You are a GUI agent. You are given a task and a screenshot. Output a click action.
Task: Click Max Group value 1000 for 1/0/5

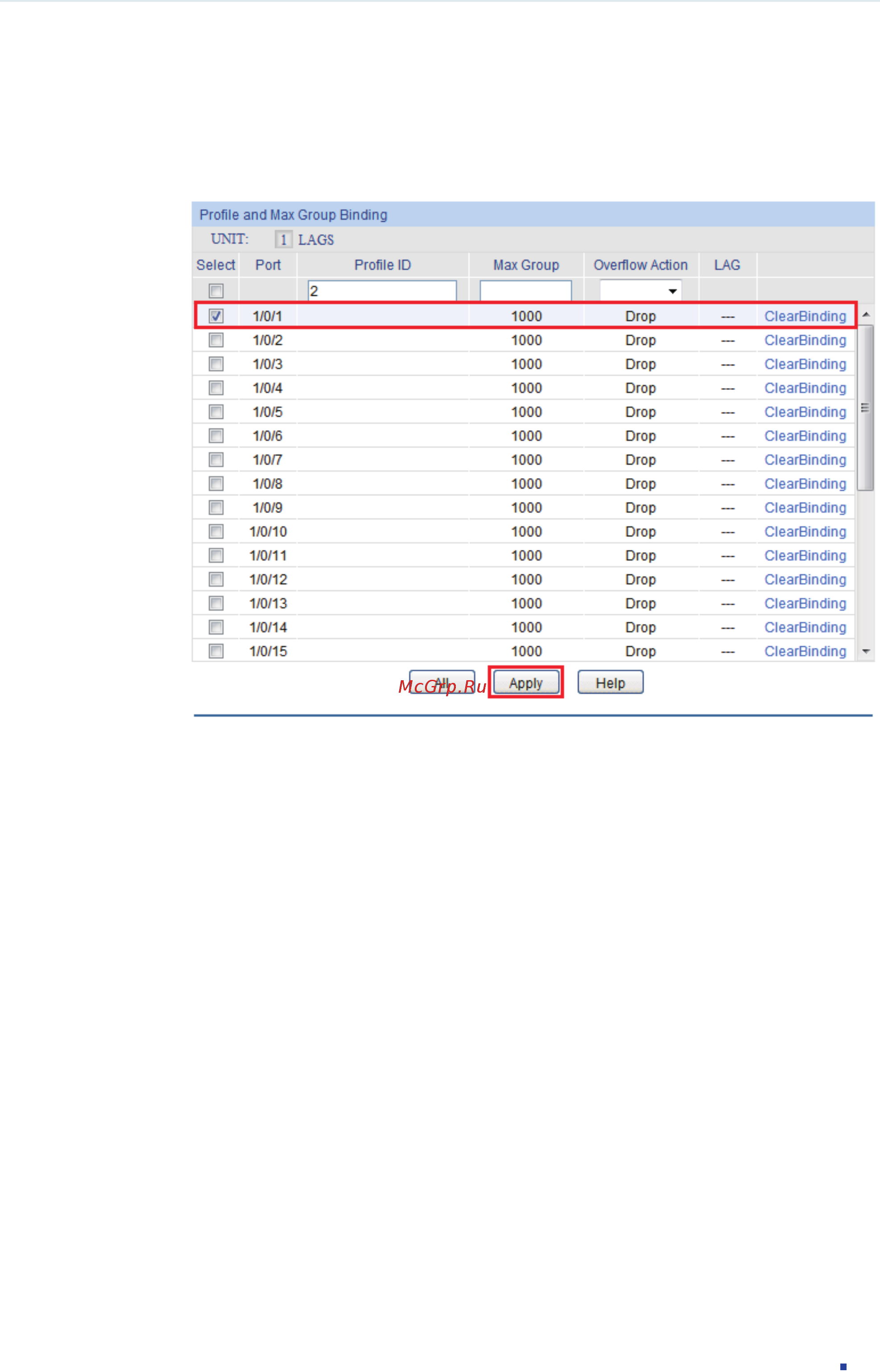point(526,413)
